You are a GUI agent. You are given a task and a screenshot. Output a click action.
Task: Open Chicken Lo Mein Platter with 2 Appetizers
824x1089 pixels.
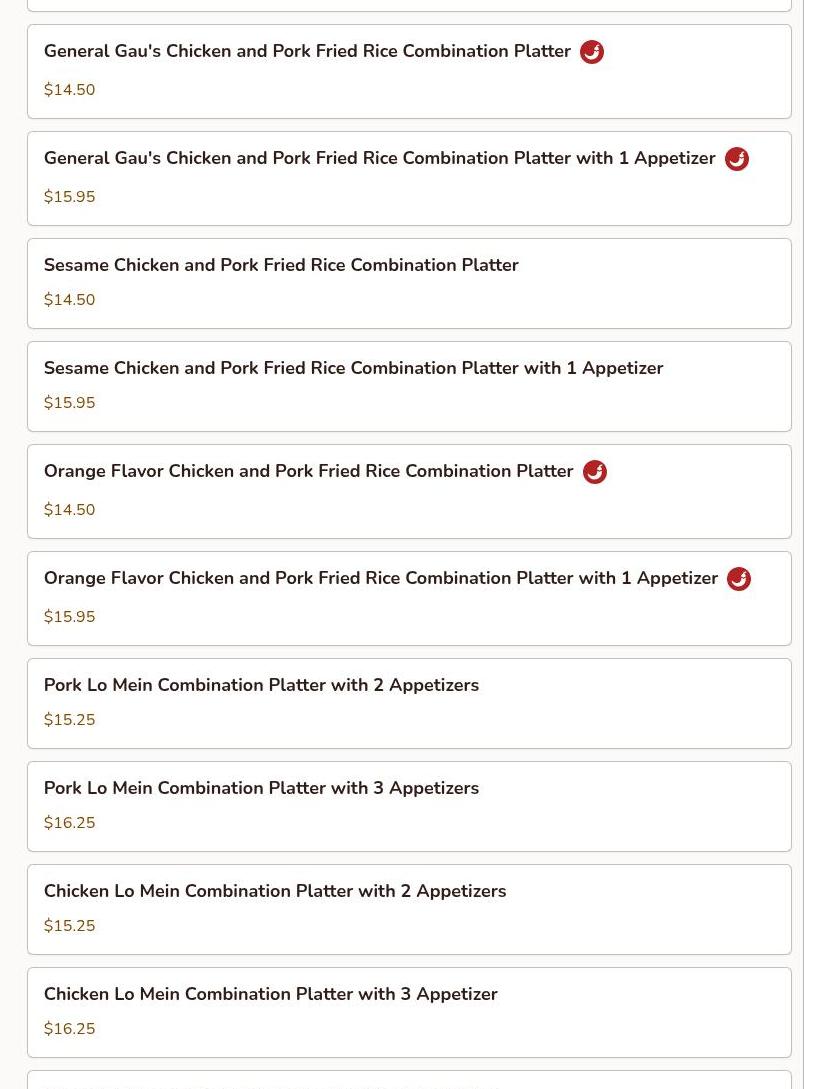(x=275, y=892)
